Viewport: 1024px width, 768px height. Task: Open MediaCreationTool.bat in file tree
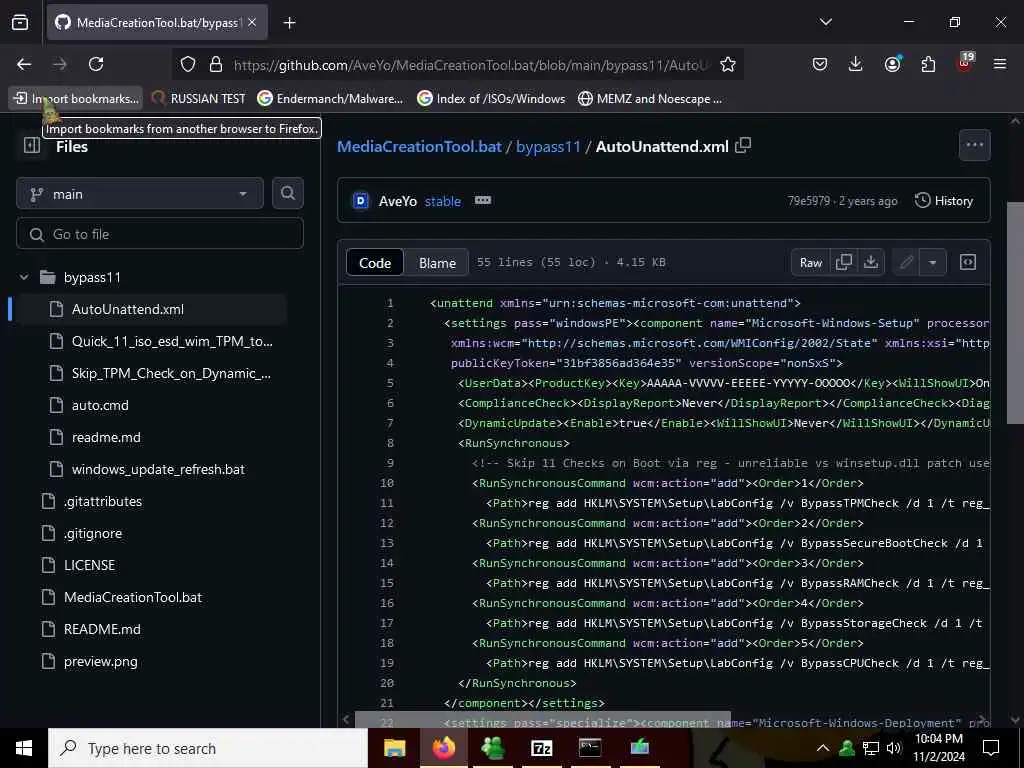133,597
